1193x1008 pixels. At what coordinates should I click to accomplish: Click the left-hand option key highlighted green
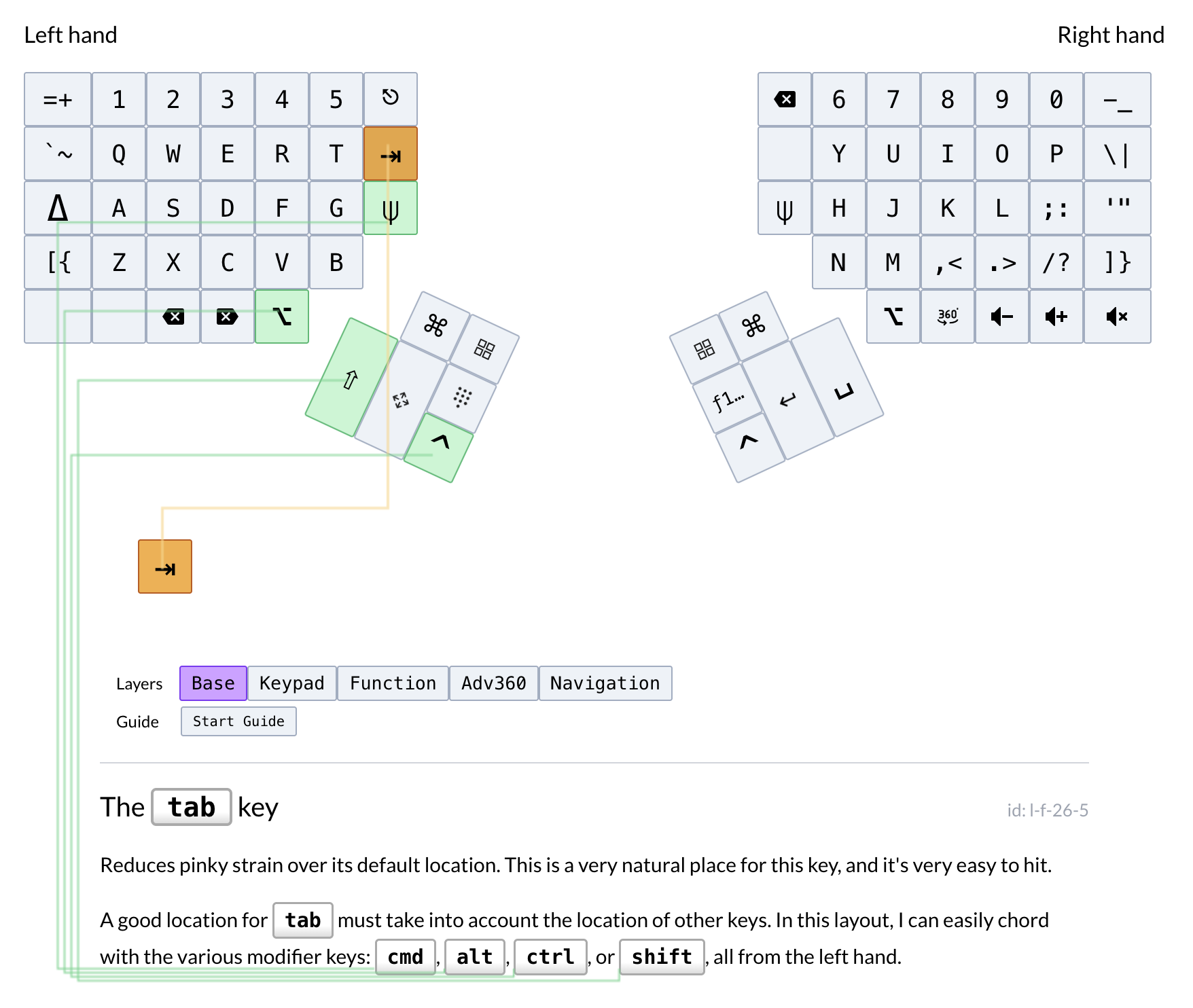(282, 317)
